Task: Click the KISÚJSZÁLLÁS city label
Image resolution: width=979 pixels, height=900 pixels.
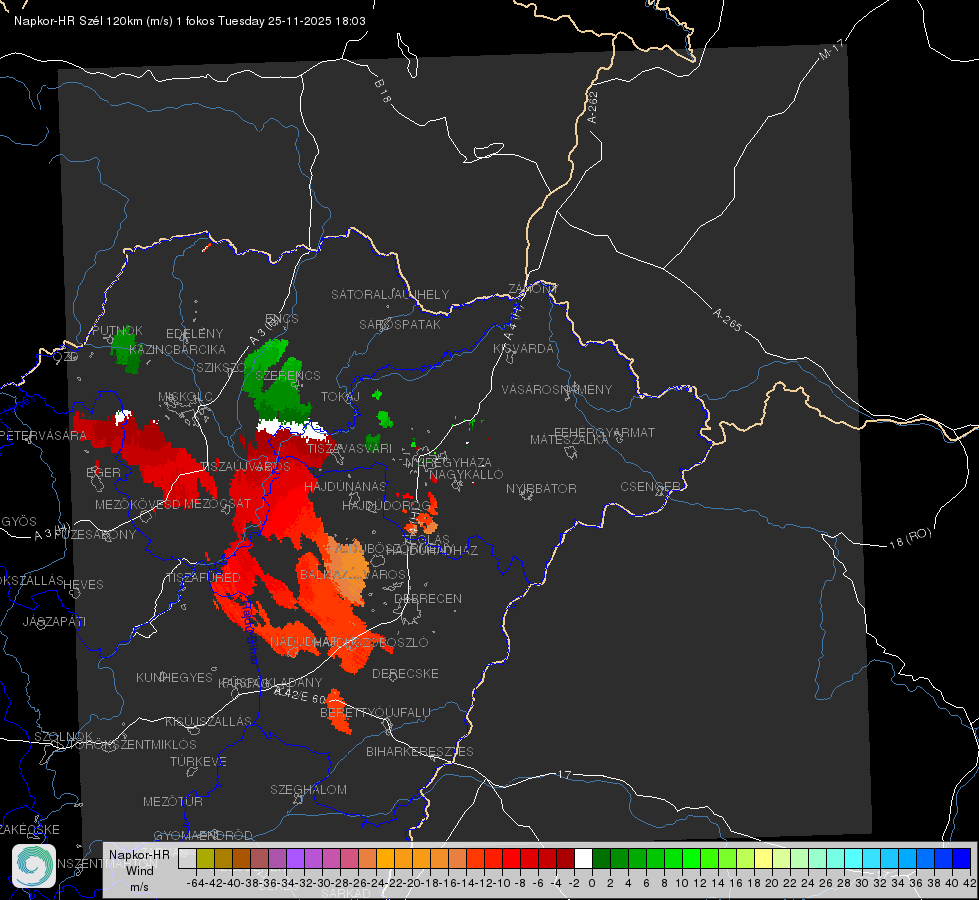Action: pos(209,721)
